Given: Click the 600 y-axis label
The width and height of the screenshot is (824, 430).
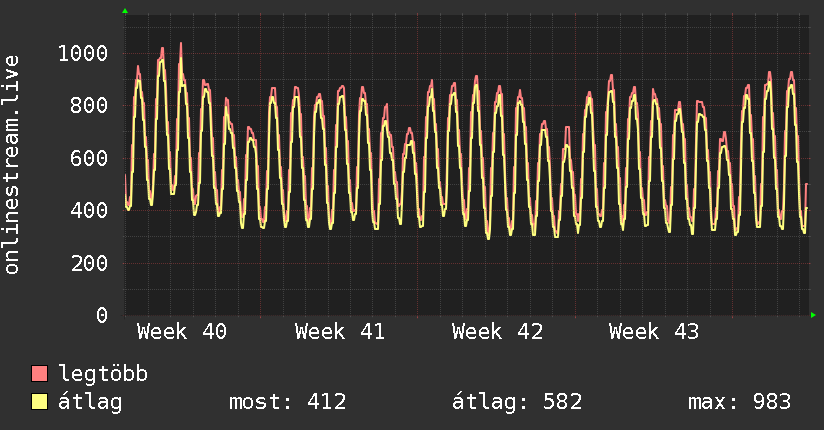Looking at the screenshot, I should point(89,158).
